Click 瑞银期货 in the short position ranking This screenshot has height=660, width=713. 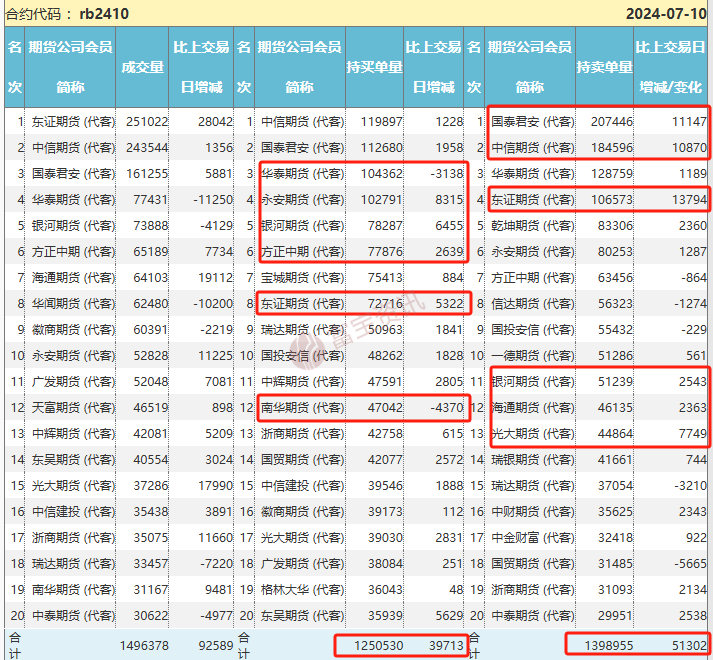coord(532,460)
